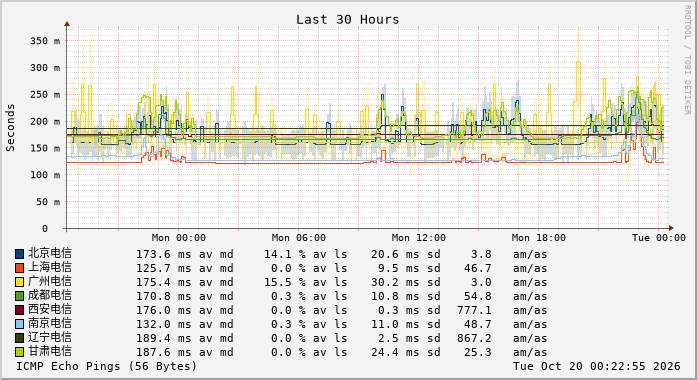Click the Mon 06:00 time axis label
The height and width of the screenshot is (380, 697).
tap(299, 238)
